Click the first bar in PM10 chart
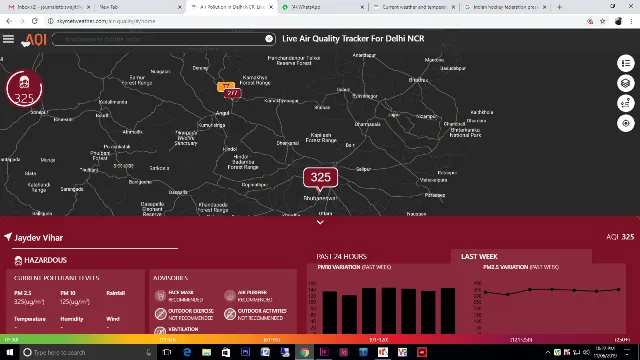Image resolution: width=640 pixels, height=360 pixels. click(330, 312)
